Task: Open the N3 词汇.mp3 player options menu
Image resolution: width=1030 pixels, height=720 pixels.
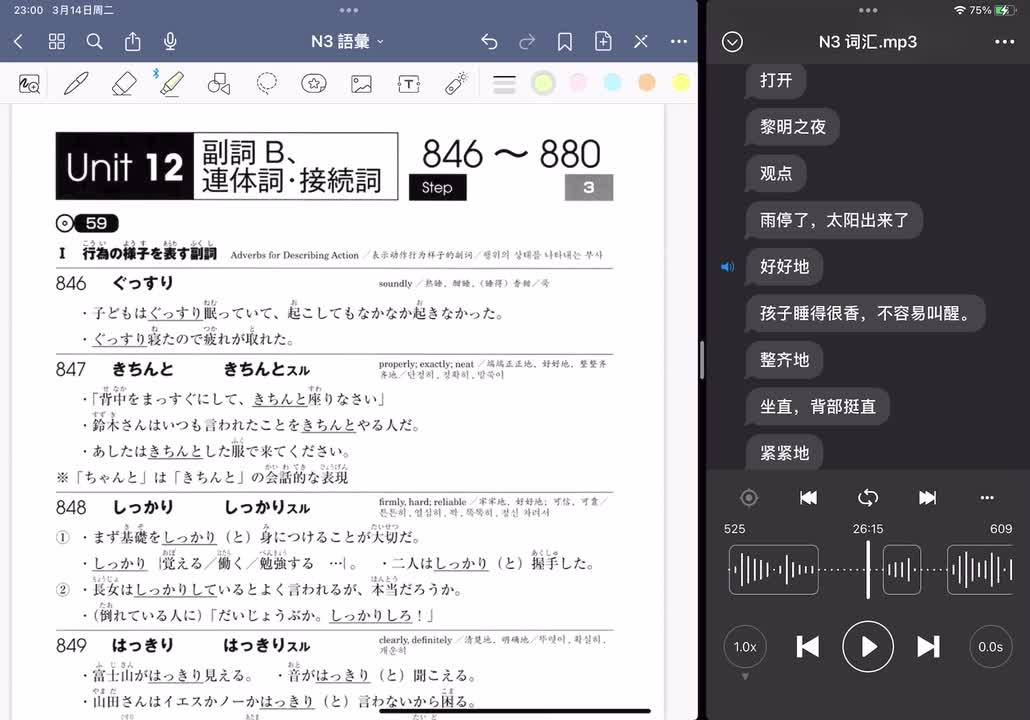Action: pos(1004,42)
